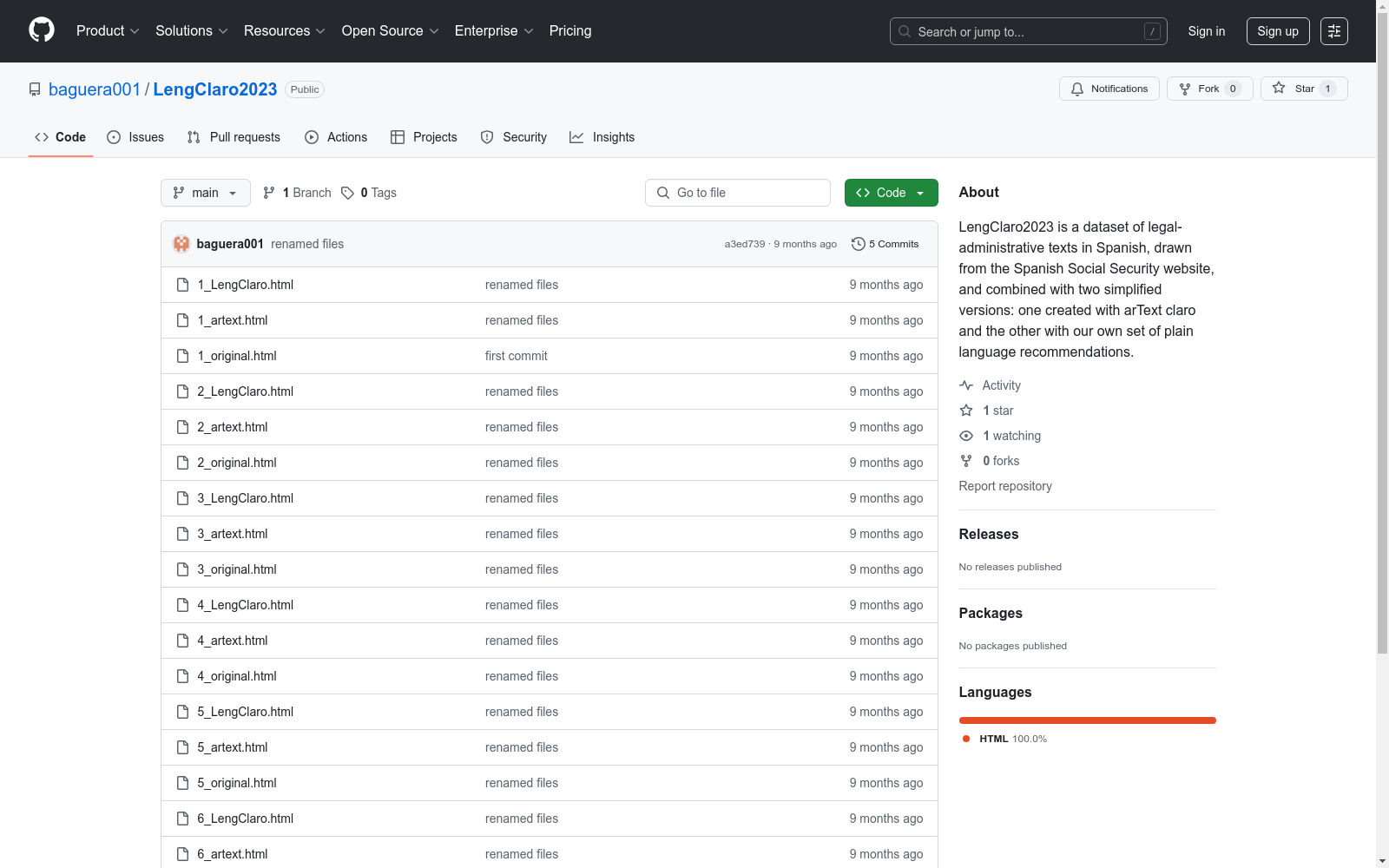
Task: Click the Activity pulse icon in About
Action: point(966,385)
